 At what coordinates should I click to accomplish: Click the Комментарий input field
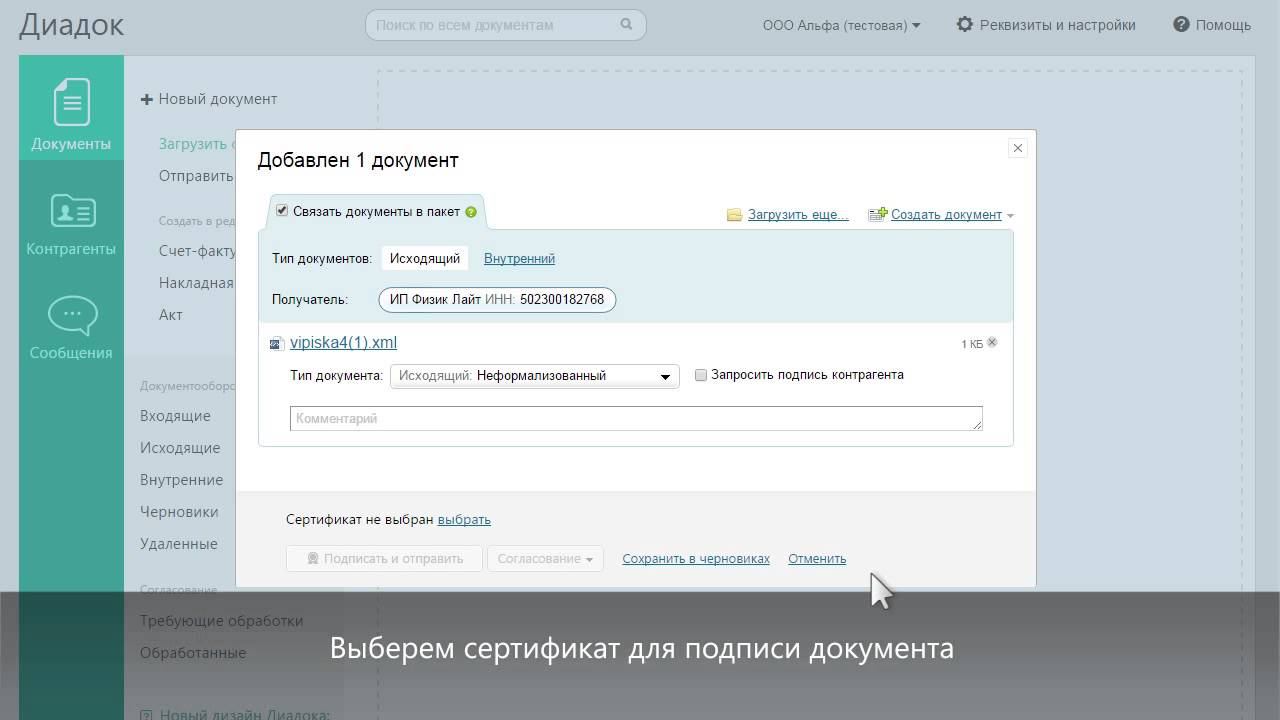click(x=636, y=419)
